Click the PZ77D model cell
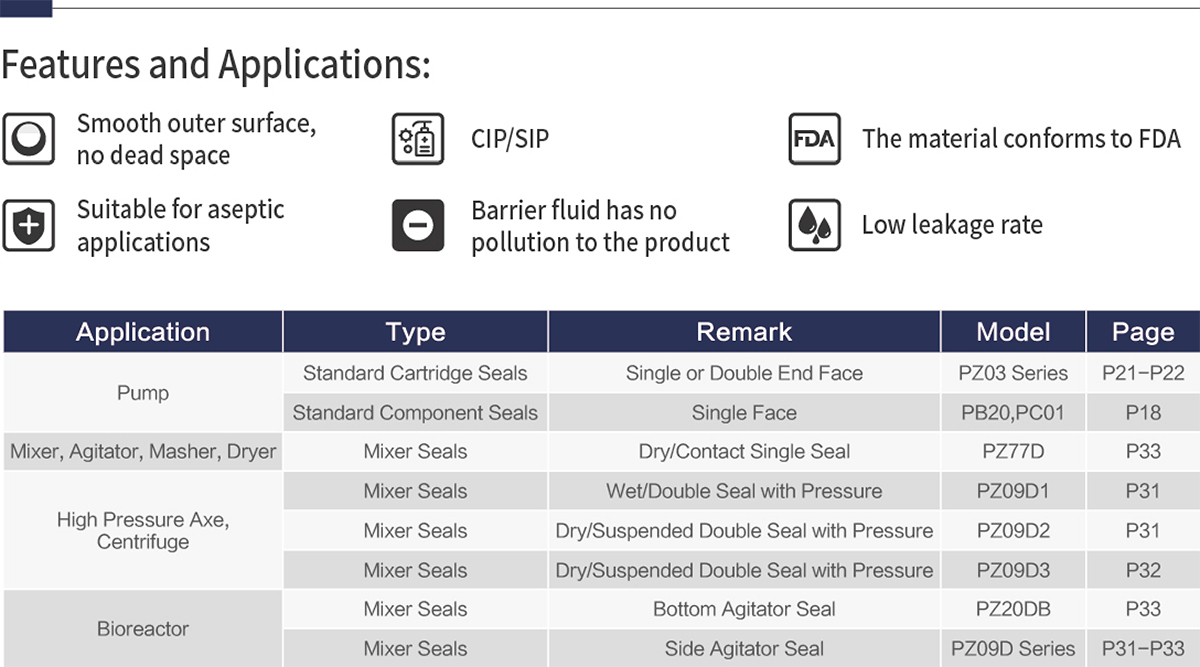This screenshot has width=1200, height=667. point(1013,452)
